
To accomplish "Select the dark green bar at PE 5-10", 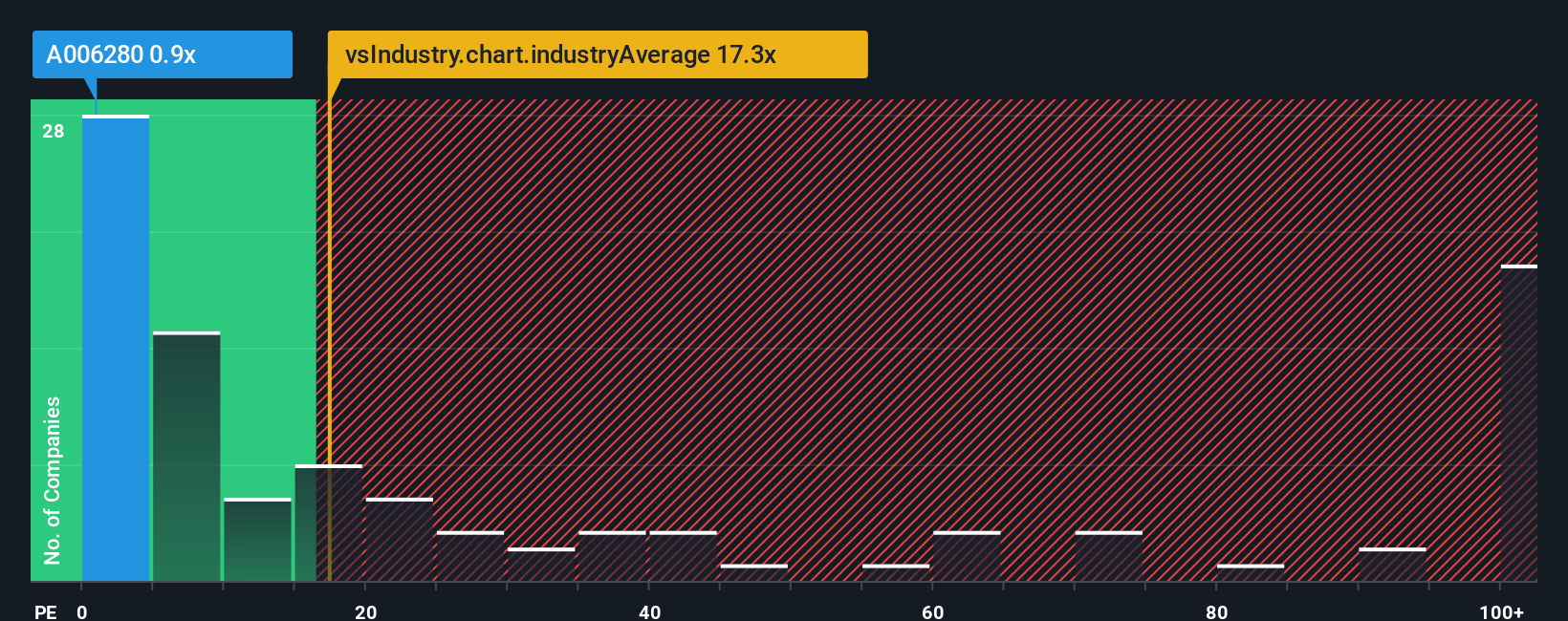I will (x=186, y=457).
